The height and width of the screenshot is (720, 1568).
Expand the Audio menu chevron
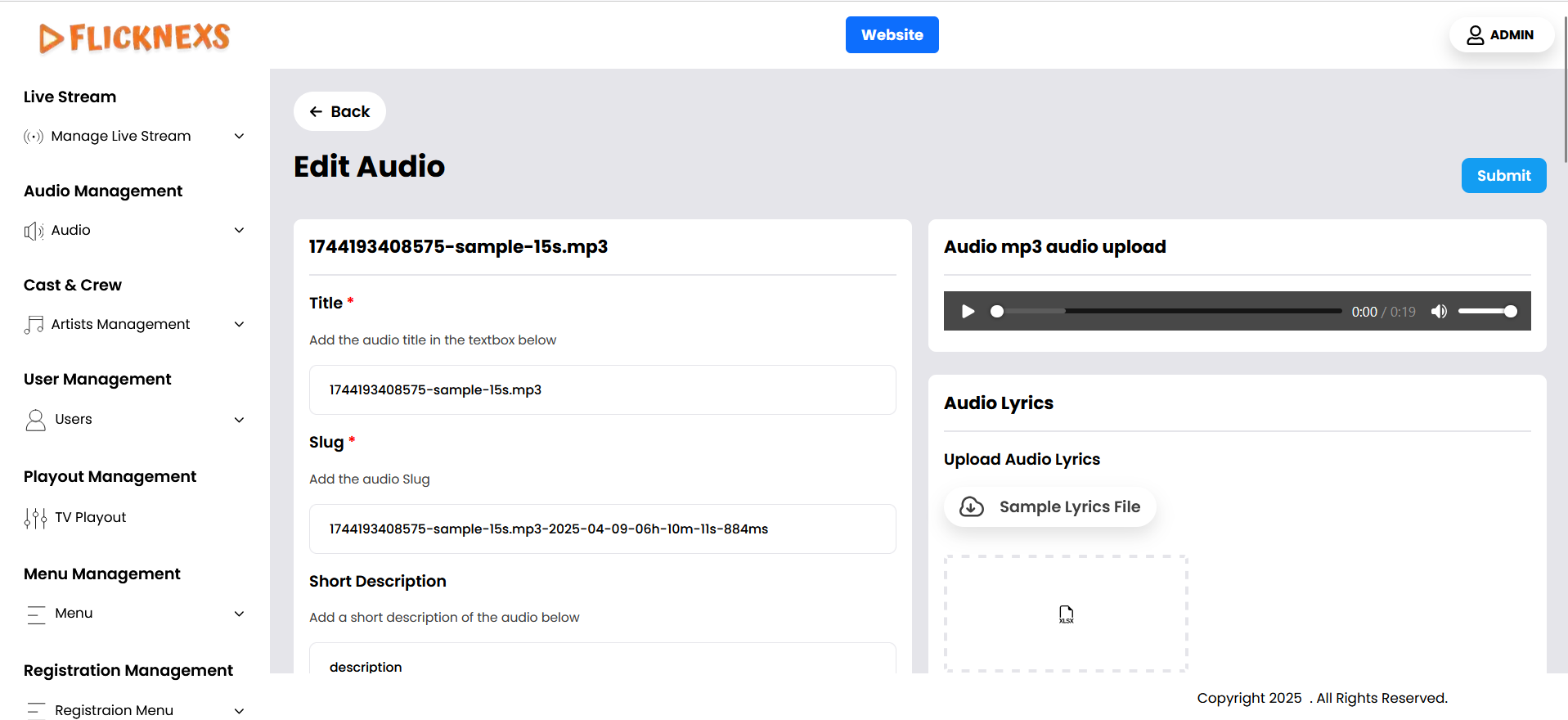coord(239,231)
